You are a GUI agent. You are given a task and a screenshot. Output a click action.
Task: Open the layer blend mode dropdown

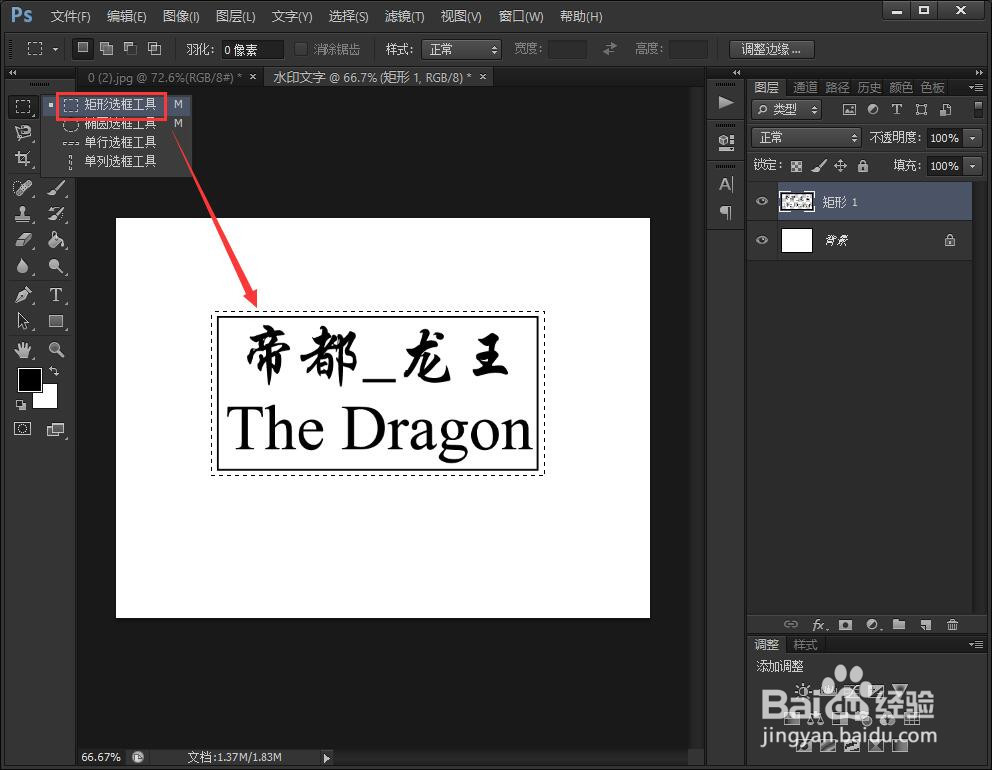click(x=806, y=138)
